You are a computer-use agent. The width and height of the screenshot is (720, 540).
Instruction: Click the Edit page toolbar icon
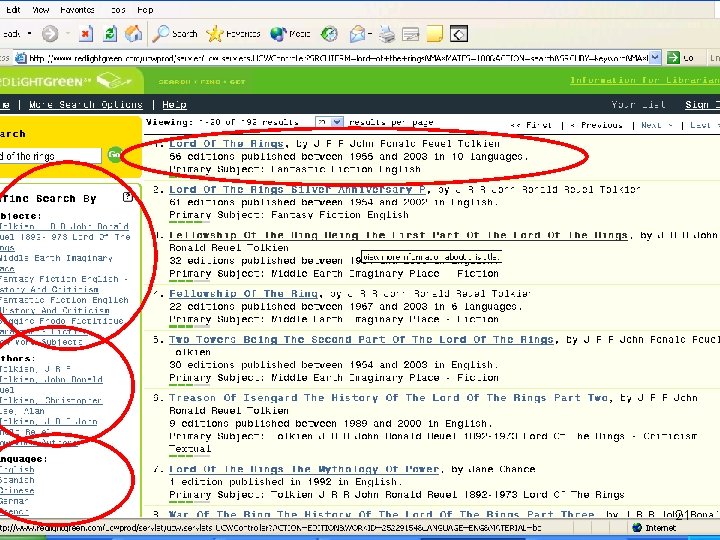click(411, 34)
